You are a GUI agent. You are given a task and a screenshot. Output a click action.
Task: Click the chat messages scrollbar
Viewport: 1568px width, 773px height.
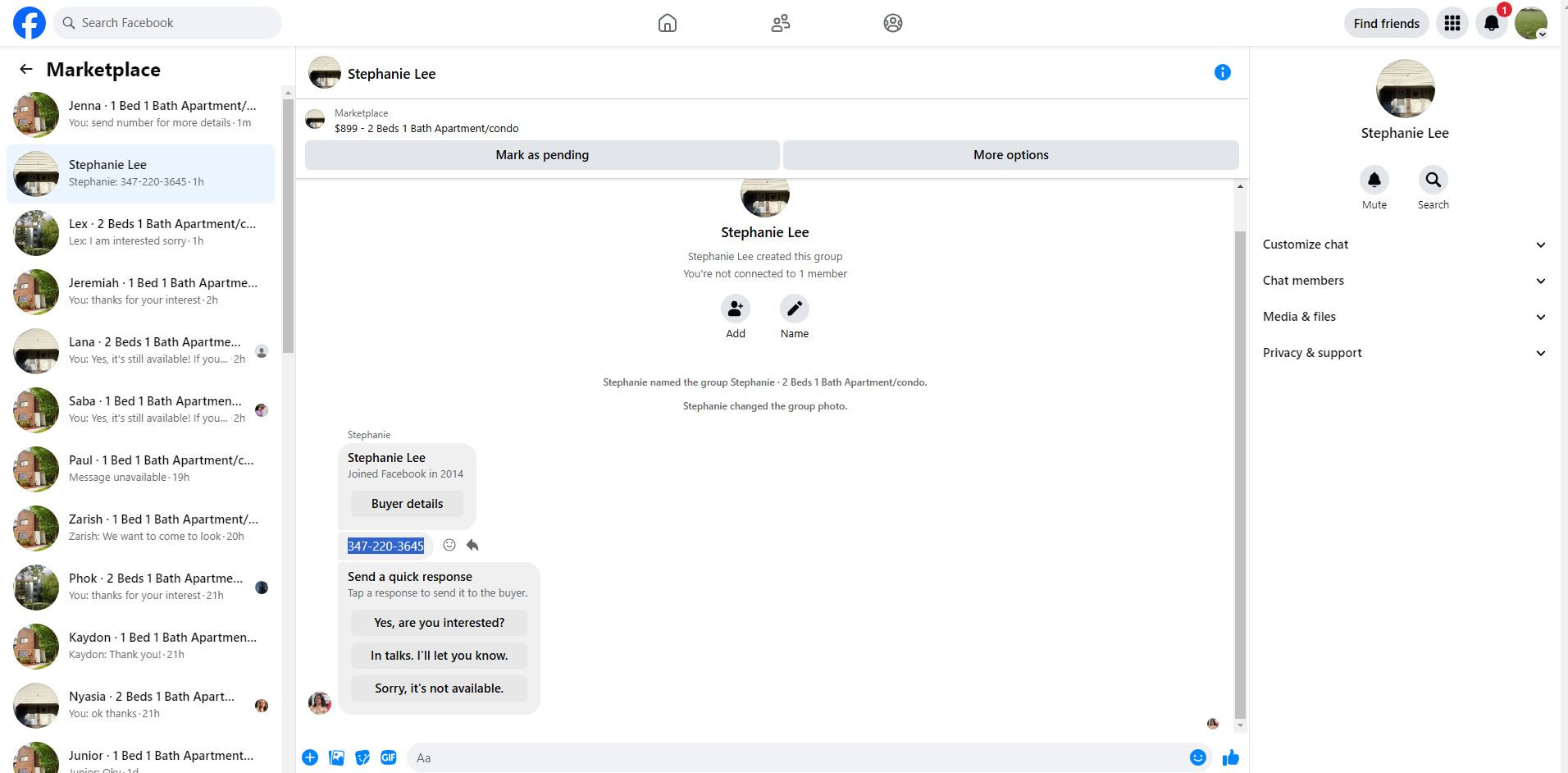click(1240, 474)
